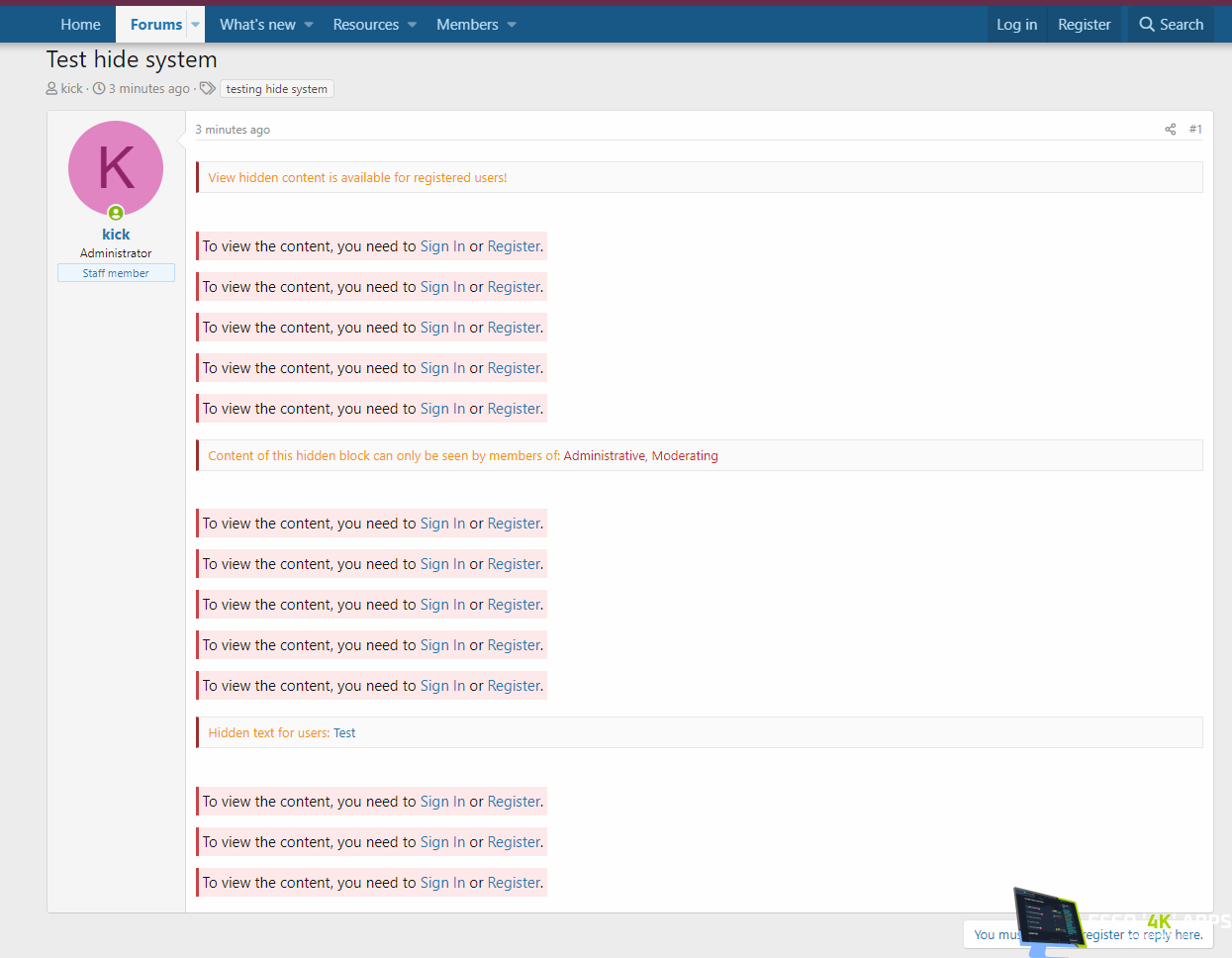Click the first Sign In link in post
Image resolution: width=1232 pixels, height=958 pixels.
point(442,246)
